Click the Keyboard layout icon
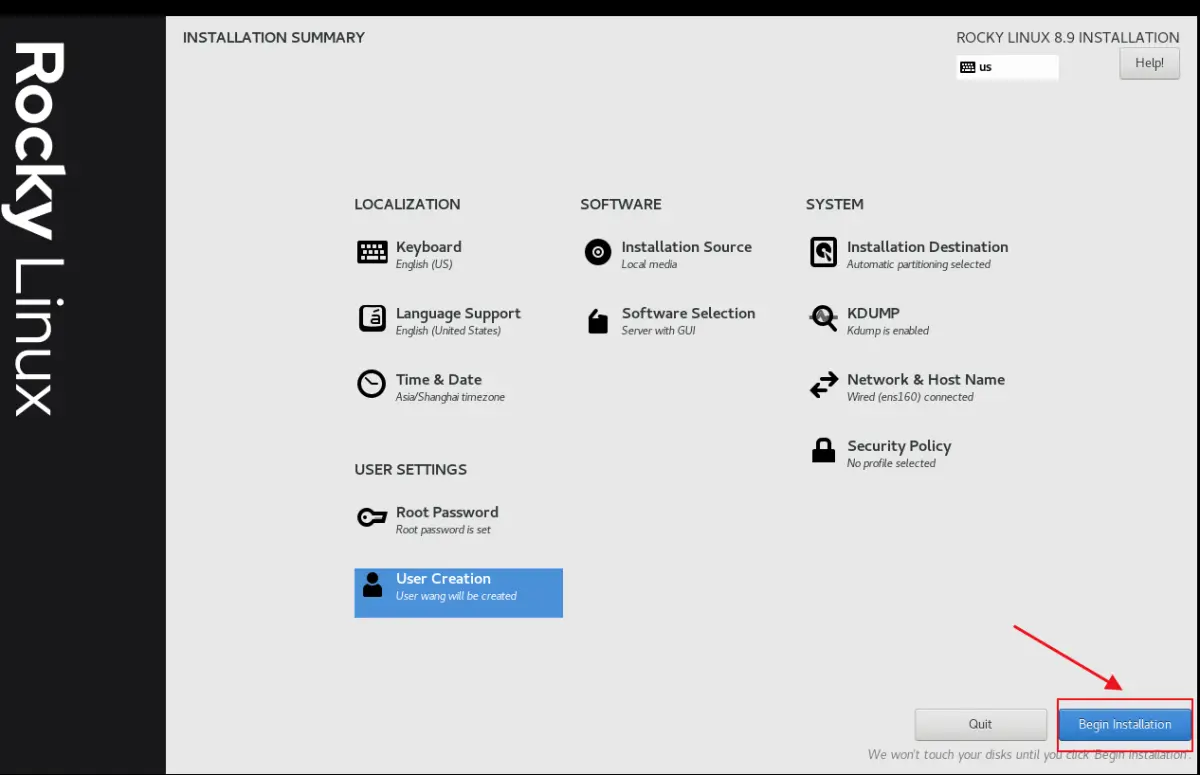This screenshot has height=775, width=1200. (x=372, y=252)
